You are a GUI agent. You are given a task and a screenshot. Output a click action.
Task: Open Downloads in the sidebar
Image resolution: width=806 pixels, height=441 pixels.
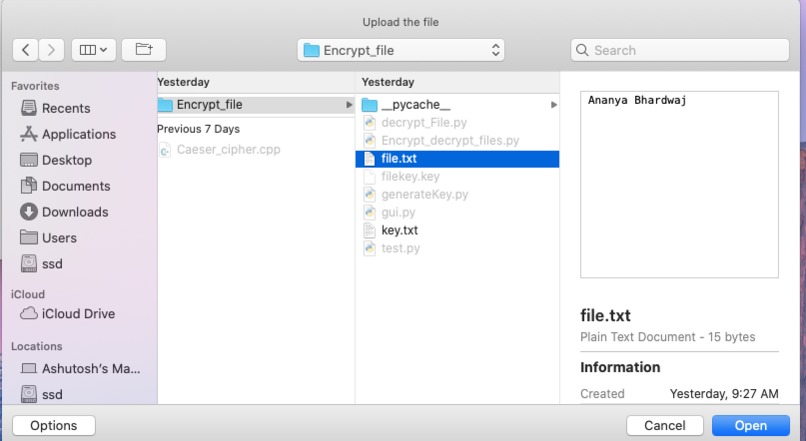[75, 212]
